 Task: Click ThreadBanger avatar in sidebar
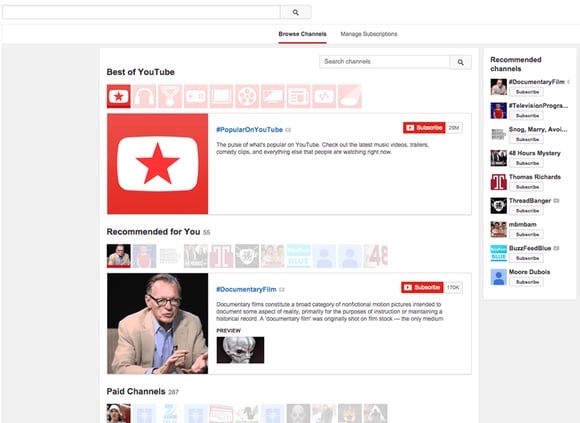499,206
